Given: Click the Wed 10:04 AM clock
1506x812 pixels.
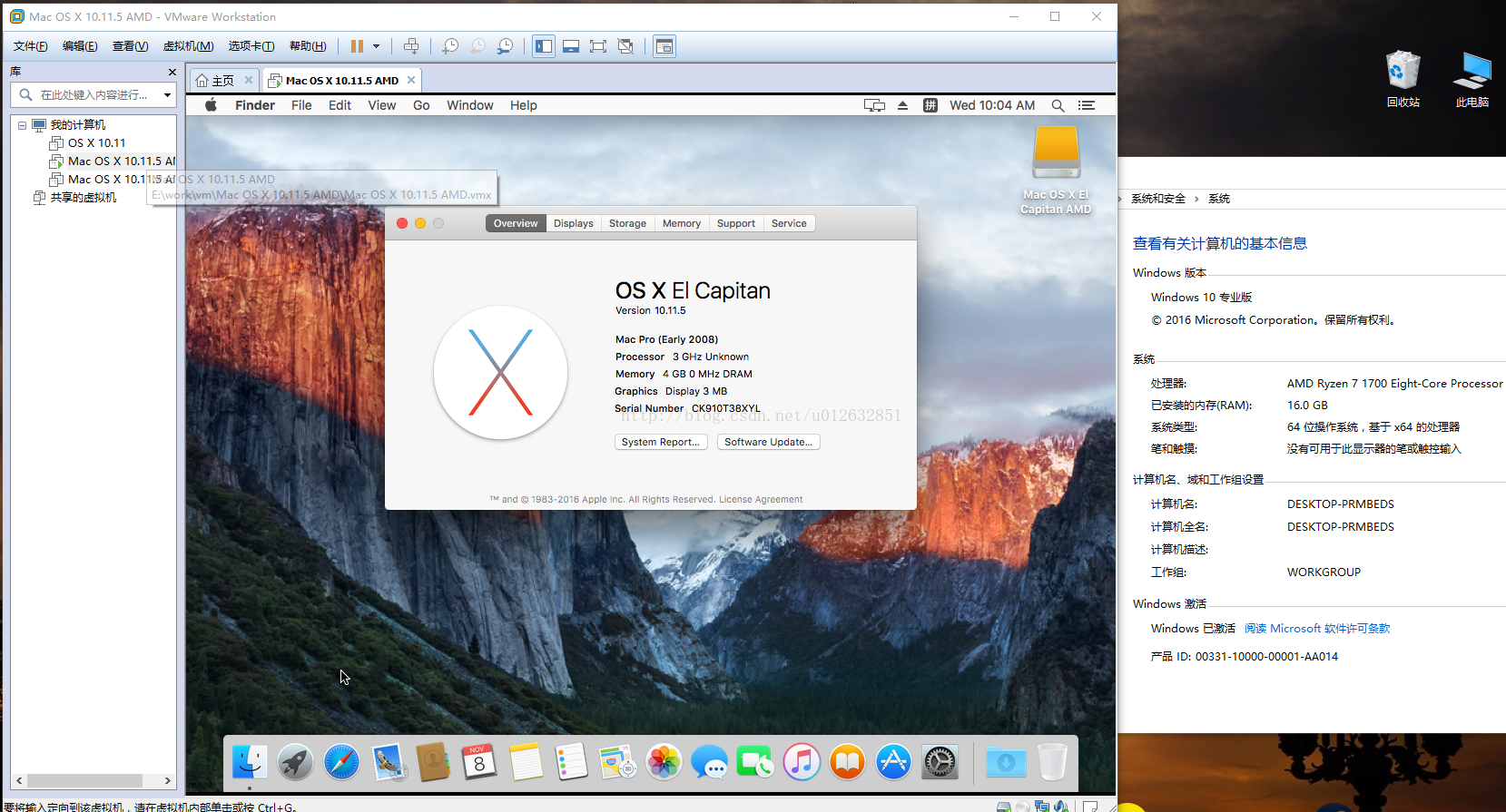Looking at the screenshot, I should 992,105.
